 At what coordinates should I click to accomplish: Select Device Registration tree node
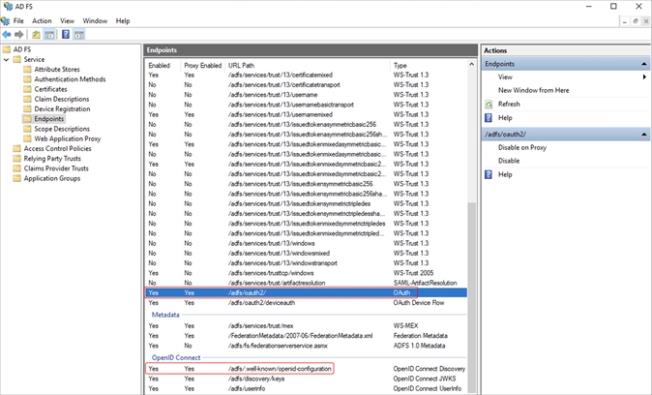(62, 109)
